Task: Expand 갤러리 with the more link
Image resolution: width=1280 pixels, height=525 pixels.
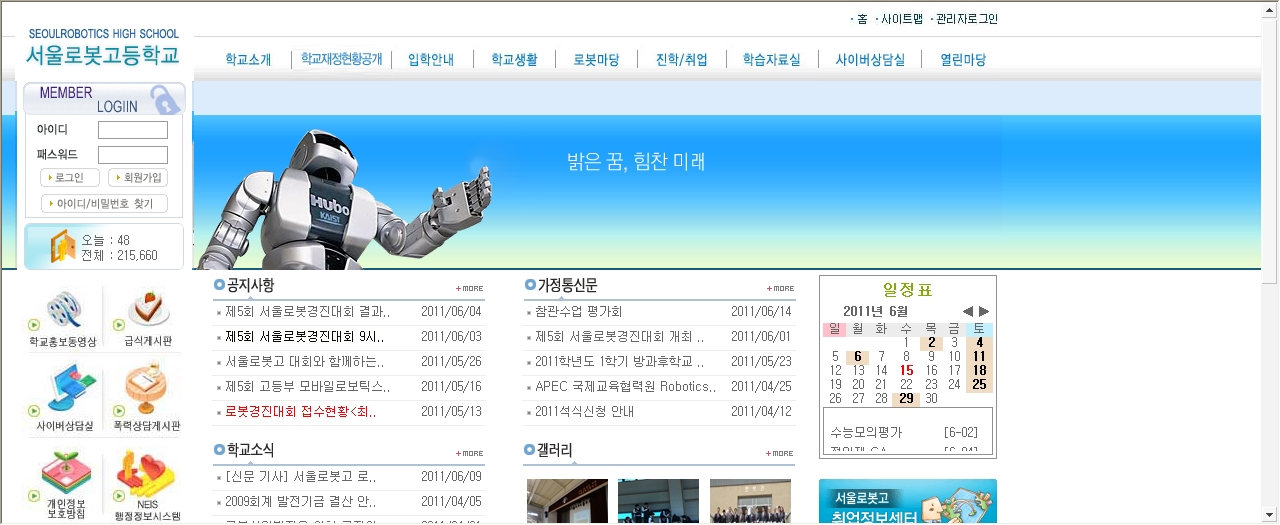Action: click(780, 453)
